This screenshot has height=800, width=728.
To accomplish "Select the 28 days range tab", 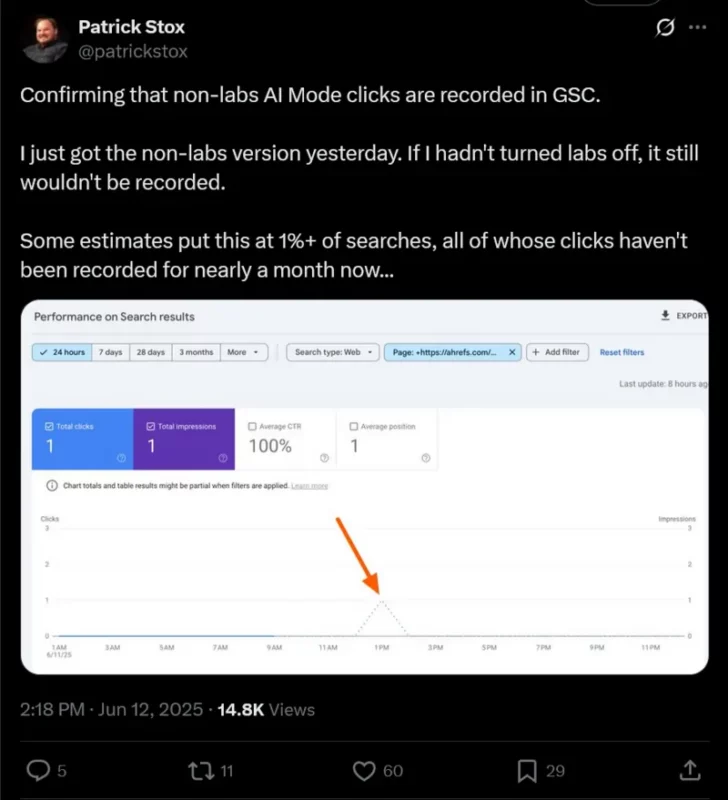I will (151, 352).
